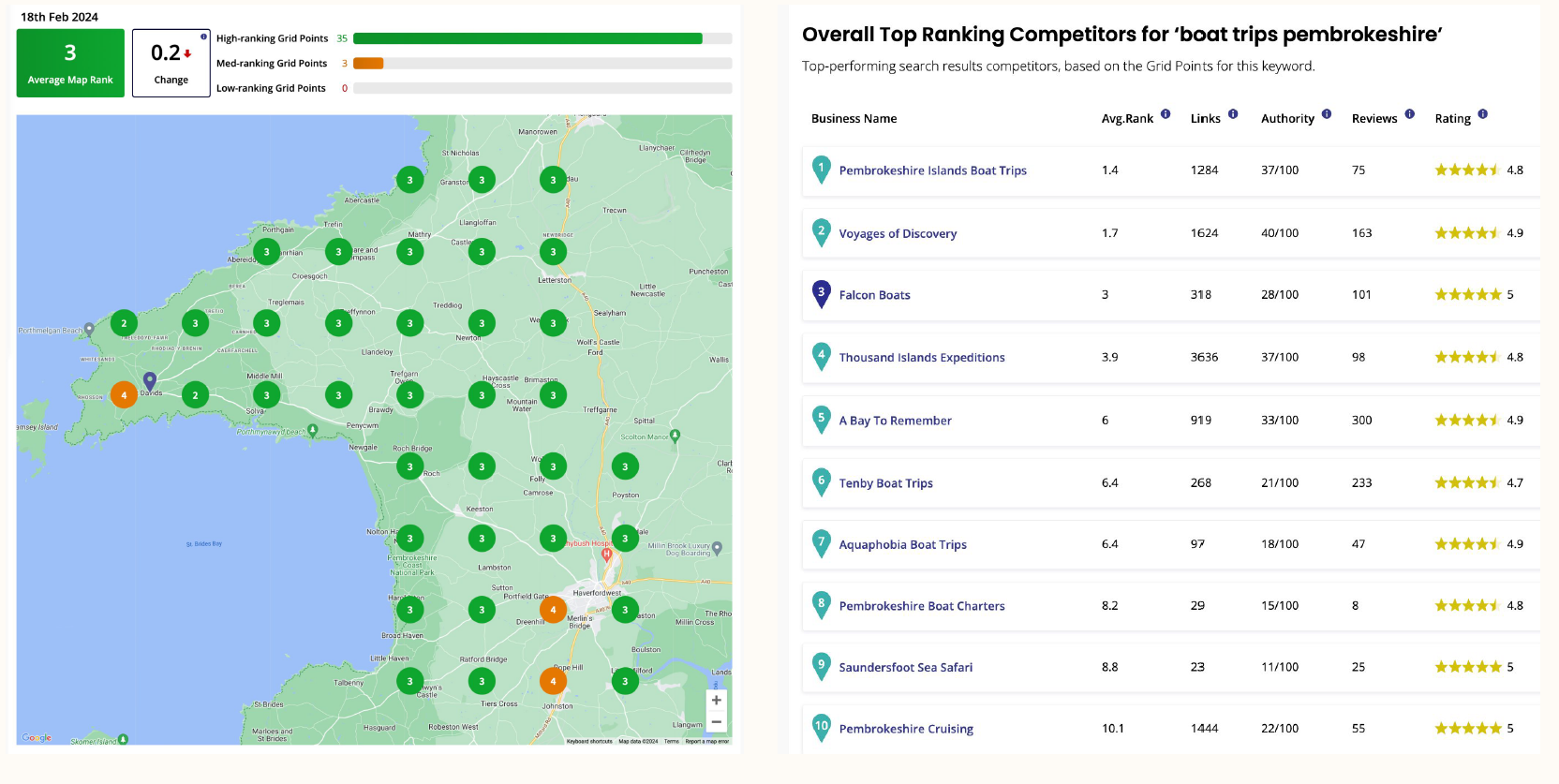The height and width of the screenshot is (784, 1559).
Task: Click rank pin 4 for Thousand Islands Expeditions
Action: coord(822,357)
